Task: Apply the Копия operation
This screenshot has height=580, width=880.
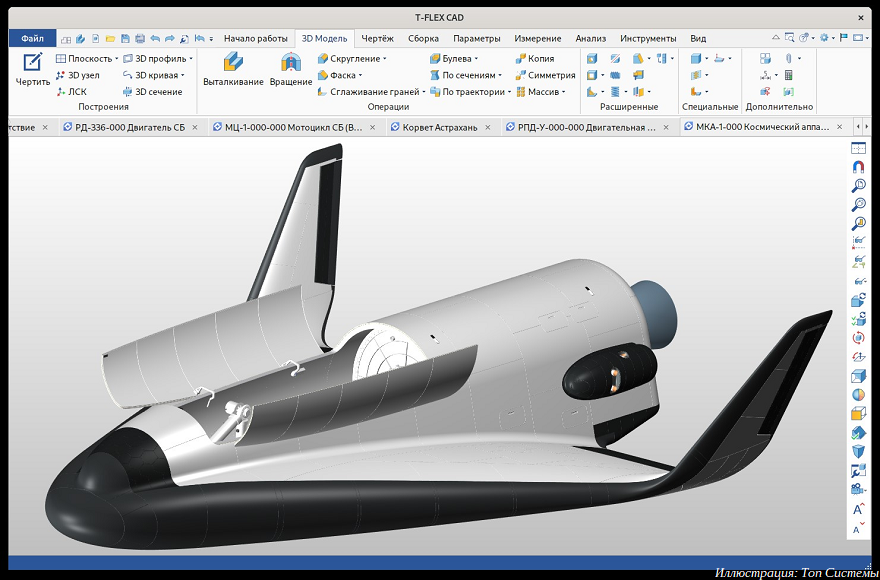Action: (535, 58)
